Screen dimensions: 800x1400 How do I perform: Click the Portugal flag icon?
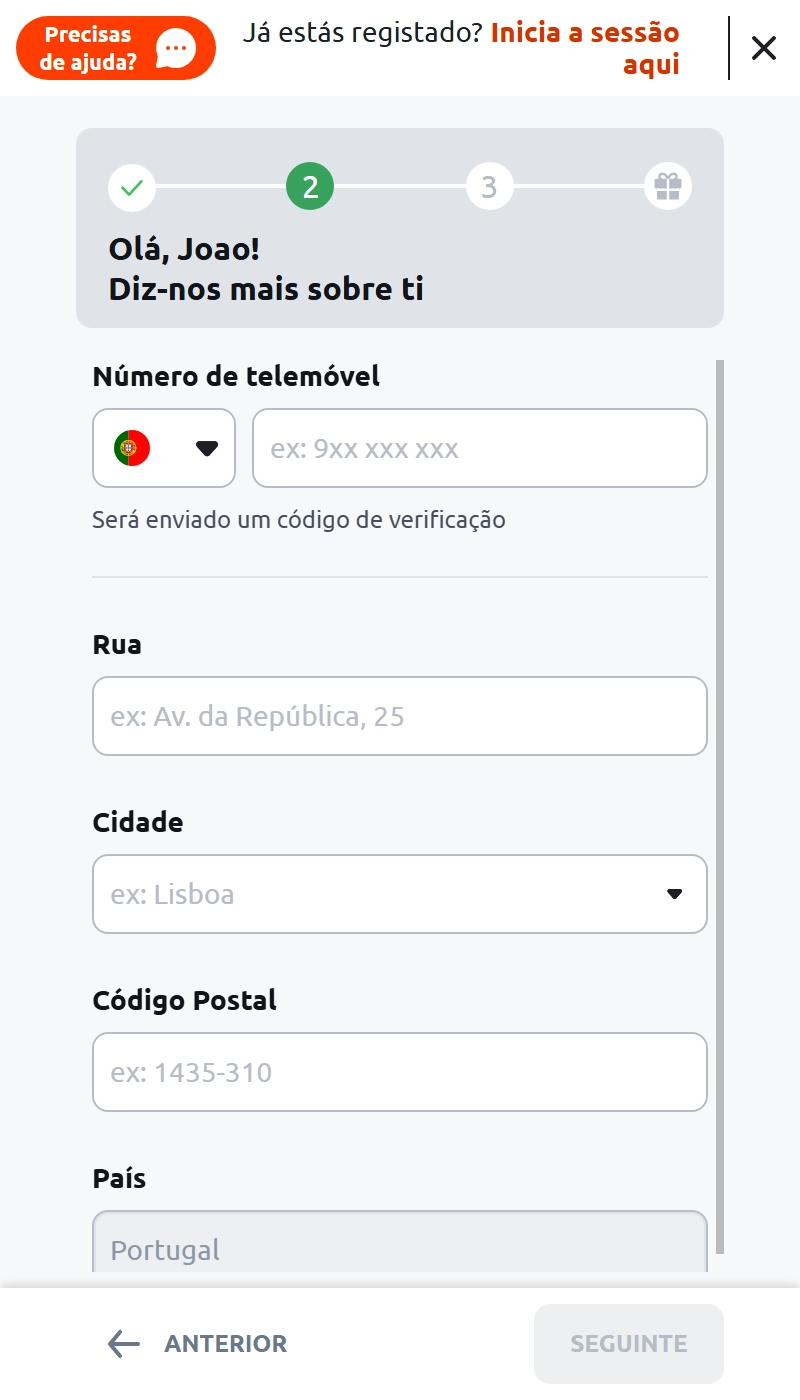point(132,448)
